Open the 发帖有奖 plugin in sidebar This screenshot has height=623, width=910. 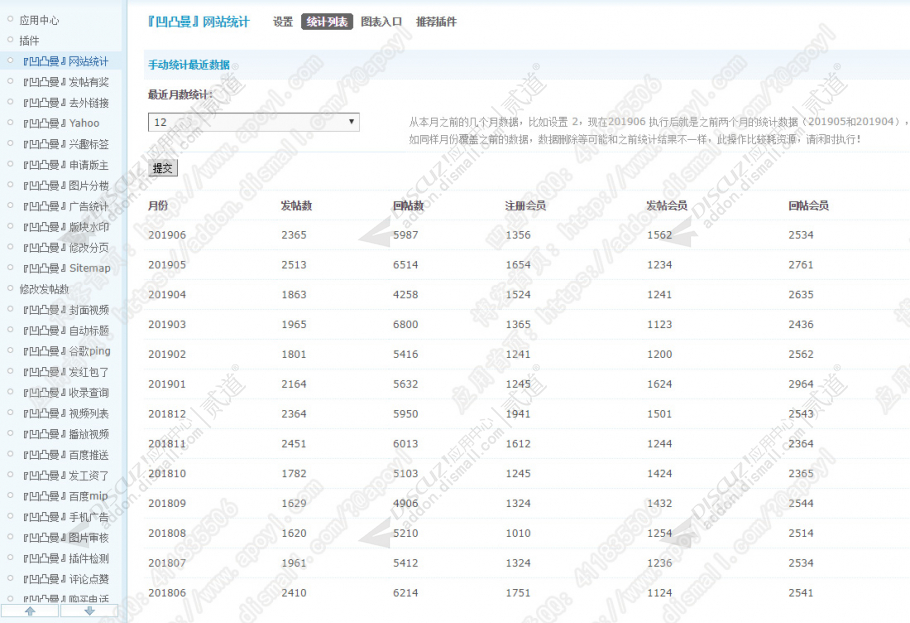coord(66,82)
